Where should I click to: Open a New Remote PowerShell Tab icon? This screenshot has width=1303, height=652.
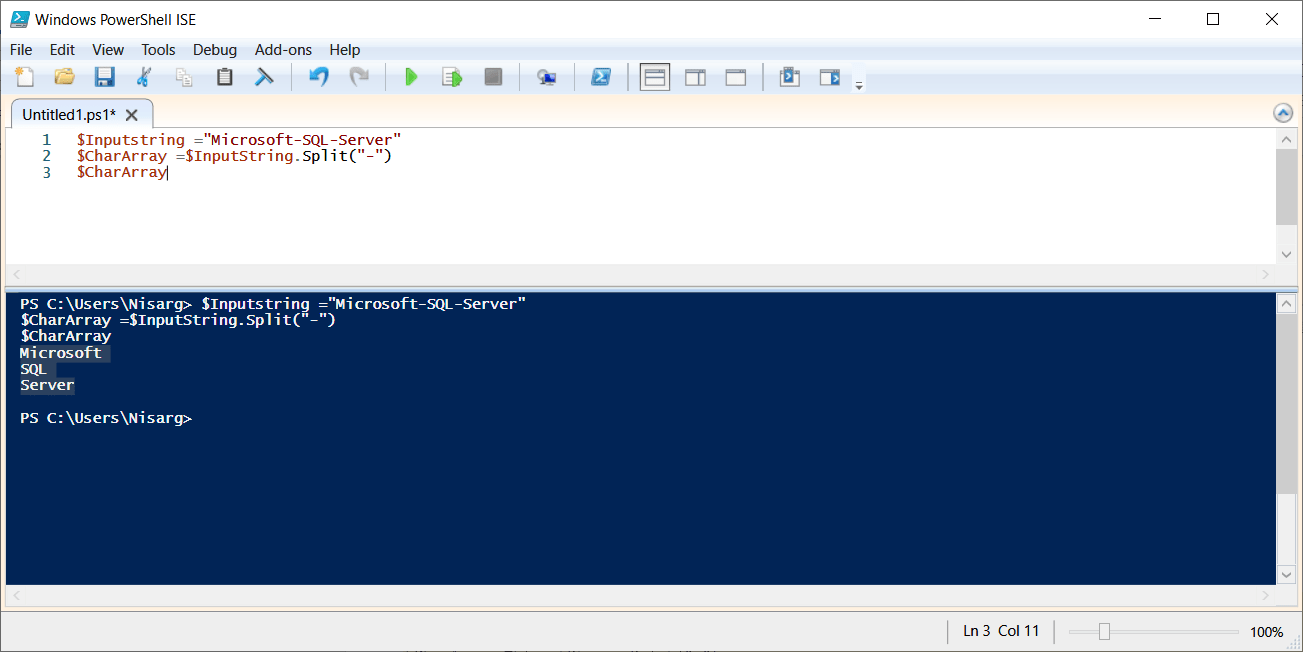click(546, 76)
